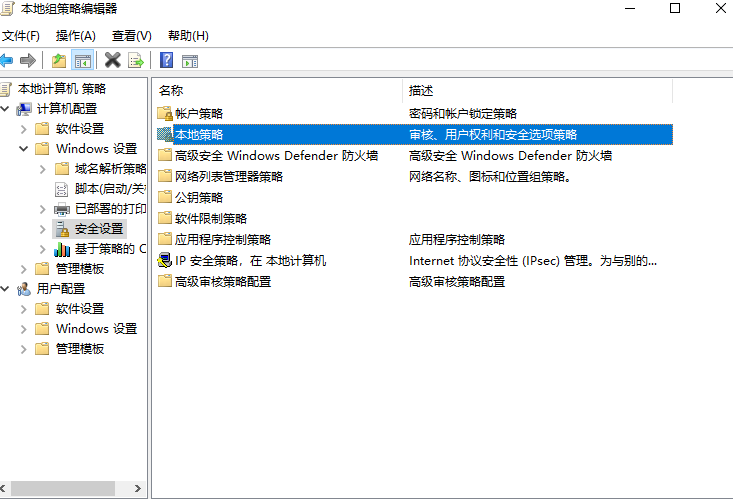Collapse the Windows 设置 node under 计算机配置
This screenshot has height=499, width=733.
coord(23,149)
